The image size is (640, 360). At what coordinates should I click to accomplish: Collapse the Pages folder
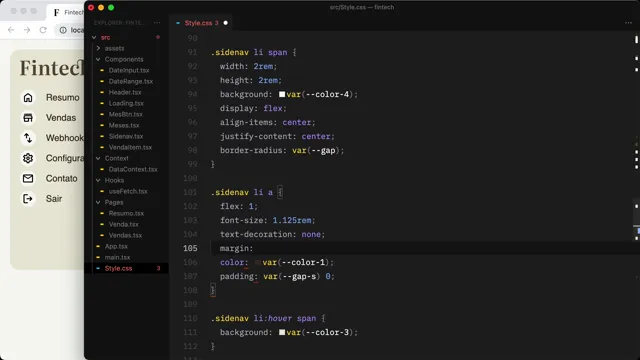point(98,202)
